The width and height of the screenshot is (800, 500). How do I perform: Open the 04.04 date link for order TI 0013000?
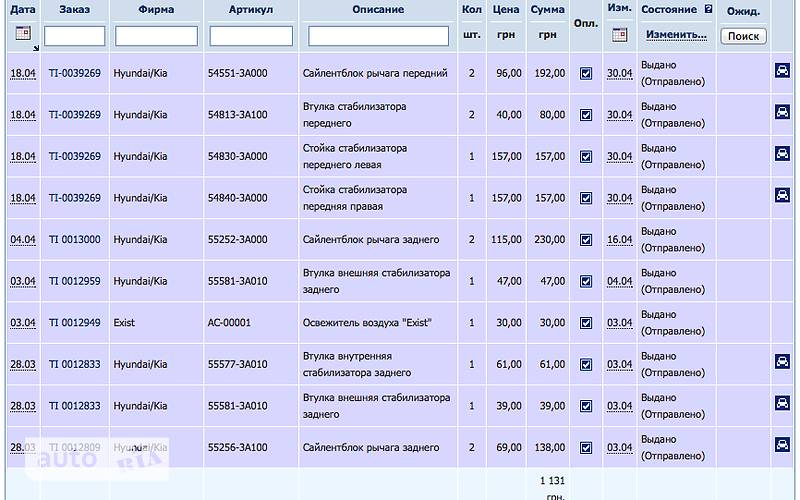tap(22, 240)
